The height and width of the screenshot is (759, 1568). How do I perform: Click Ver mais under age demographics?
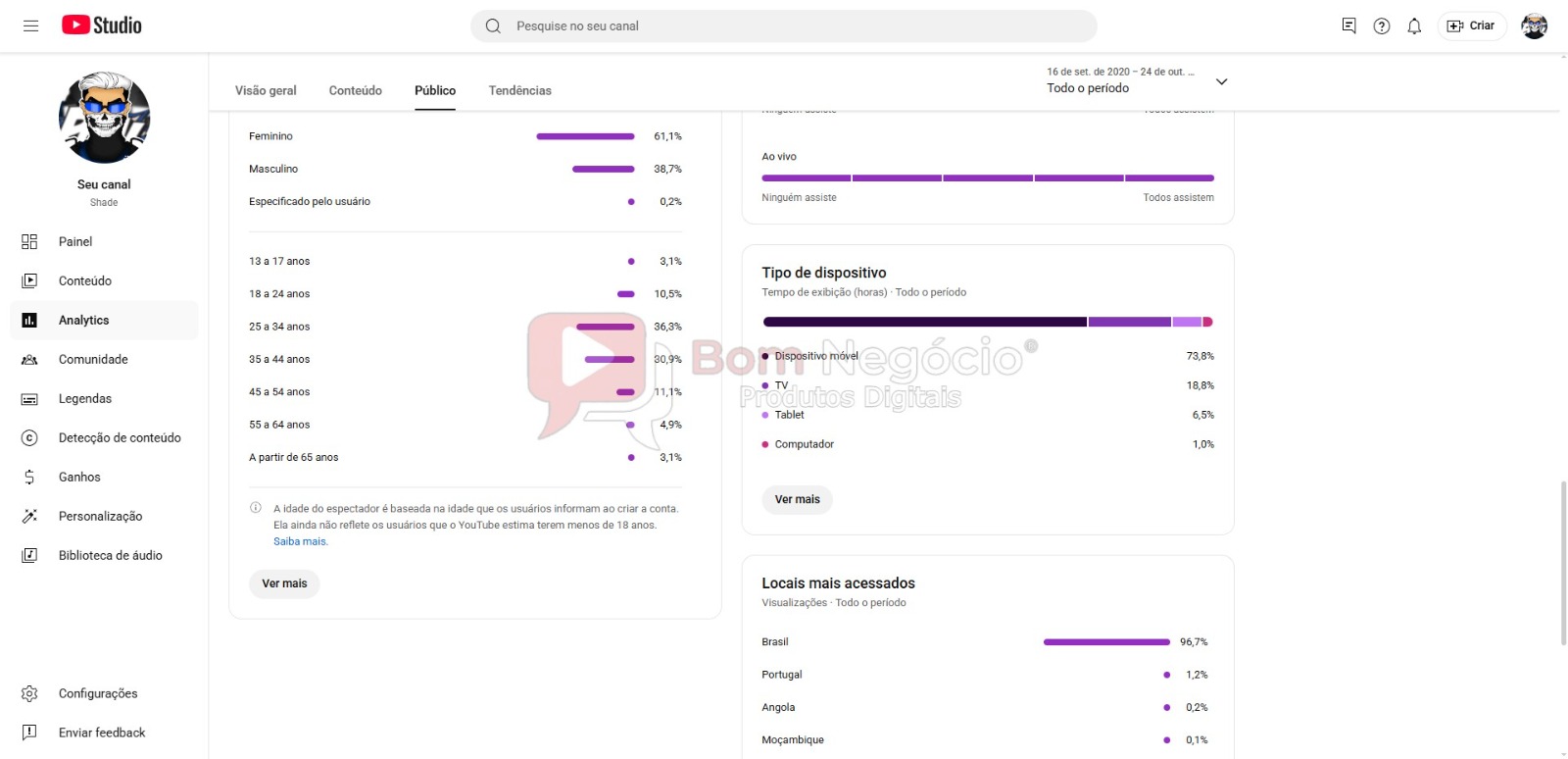[284, 584]
